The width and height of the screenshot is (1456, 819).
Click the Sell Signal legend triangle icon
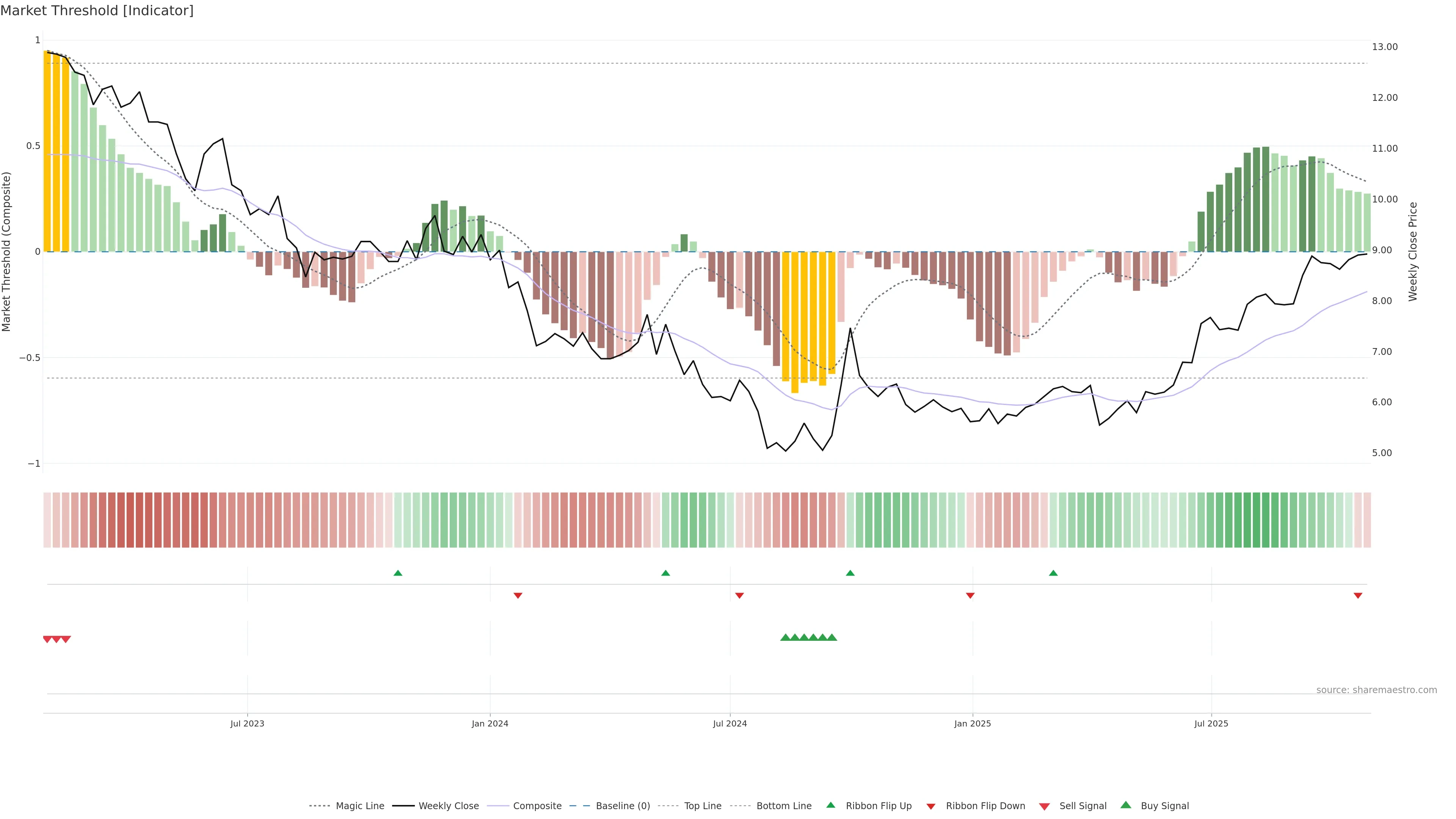[x=1045, y=806]
